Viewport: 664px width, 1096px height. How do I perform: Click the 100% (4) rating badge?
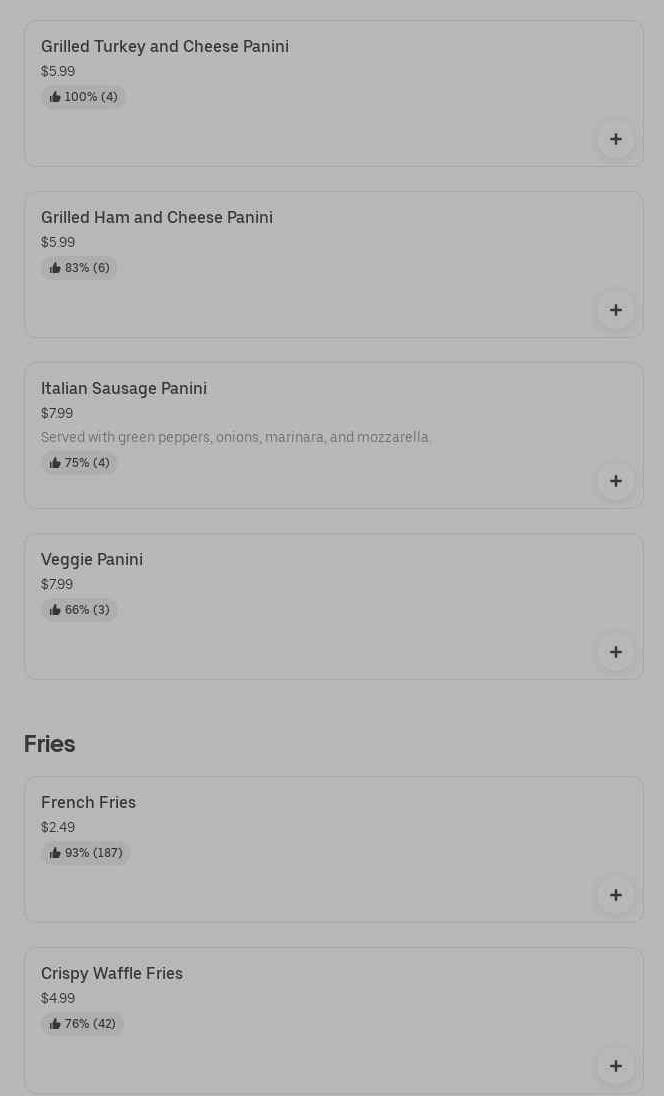(x=84, y=97)
